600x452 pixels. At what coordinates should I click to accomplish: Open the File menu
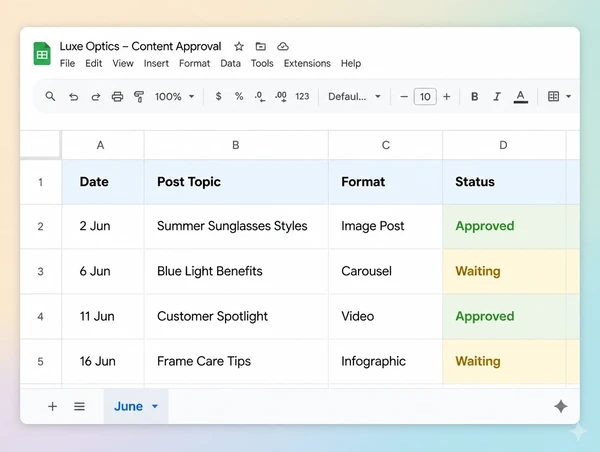point(67,63)
